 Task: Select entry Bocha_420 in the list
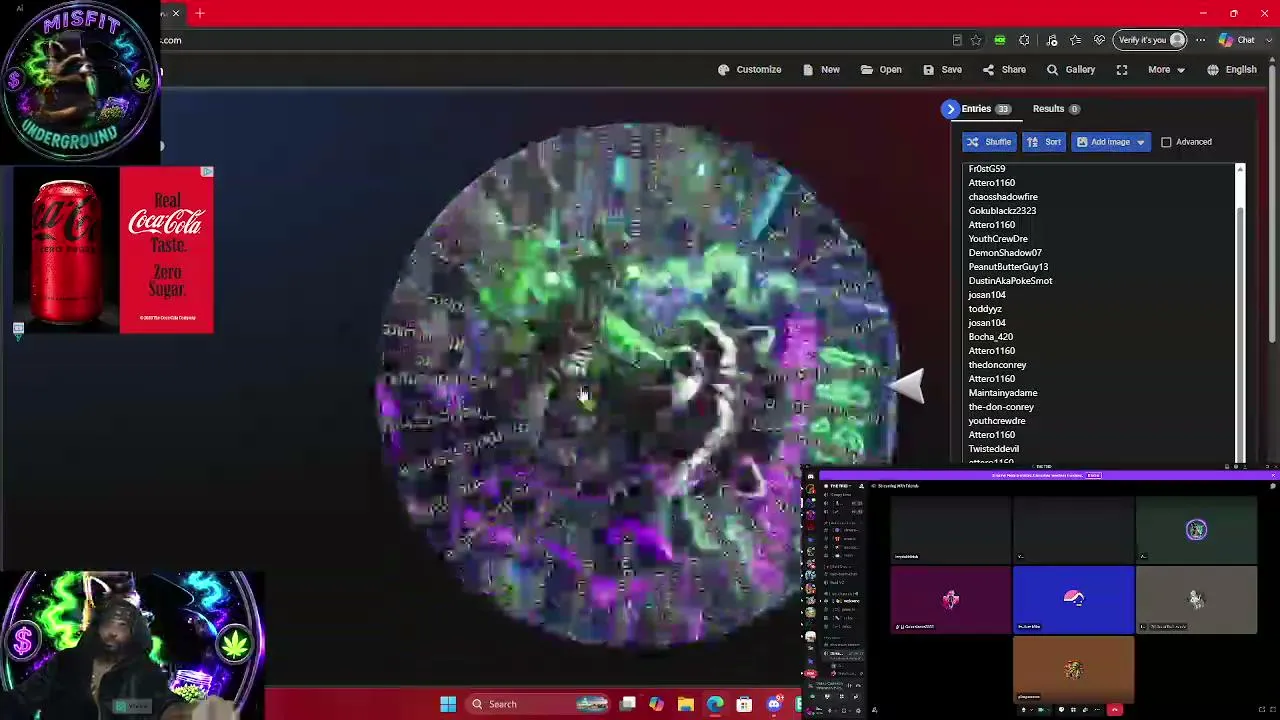(990, 337)
